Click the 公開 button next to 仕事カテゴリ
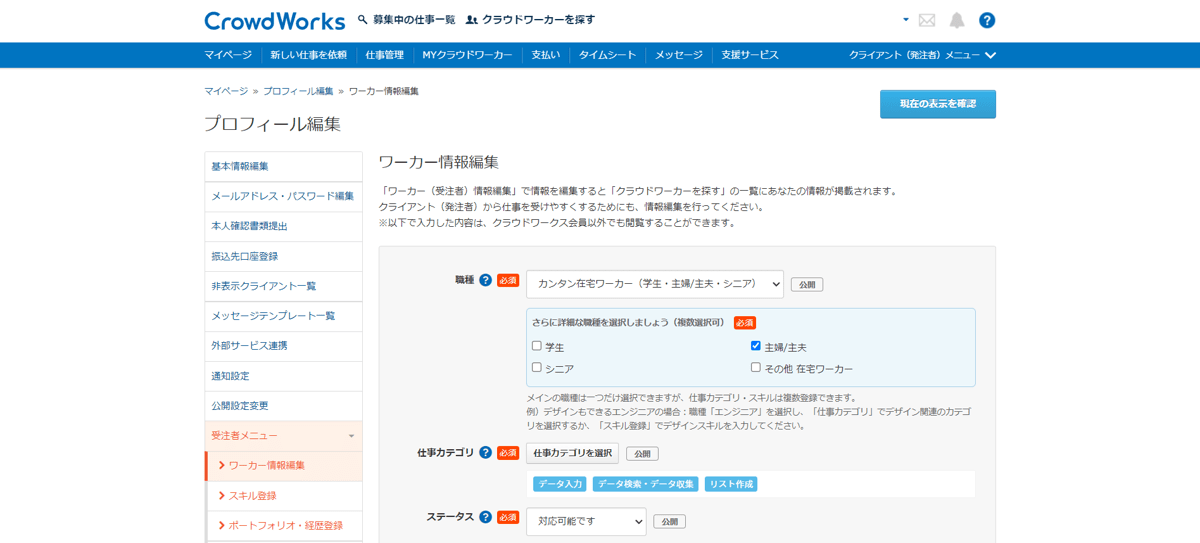The image size is (1200, 543). tap(642, 454)
